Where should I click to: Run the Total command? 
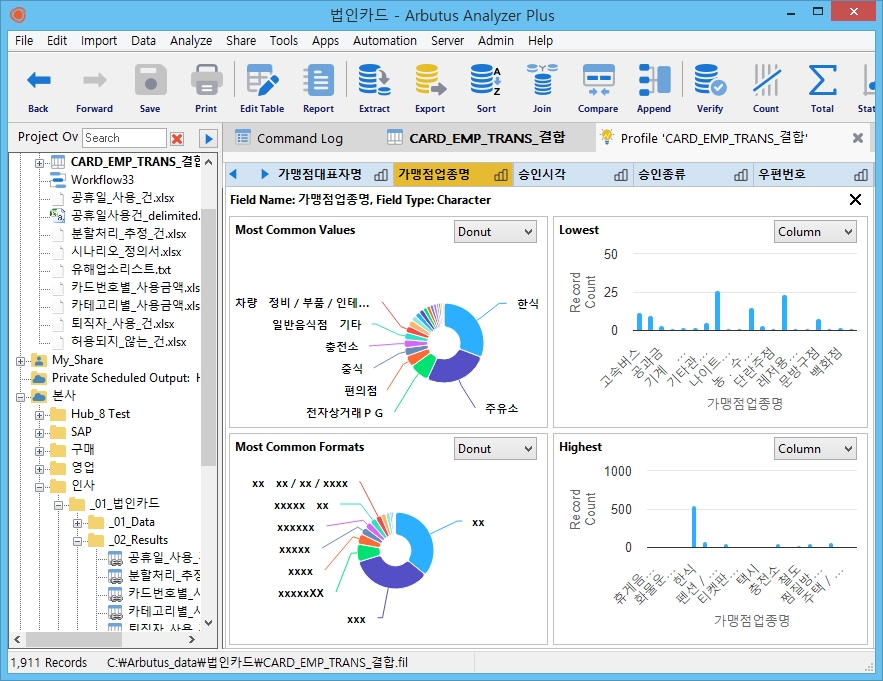(x=822, y=88)
